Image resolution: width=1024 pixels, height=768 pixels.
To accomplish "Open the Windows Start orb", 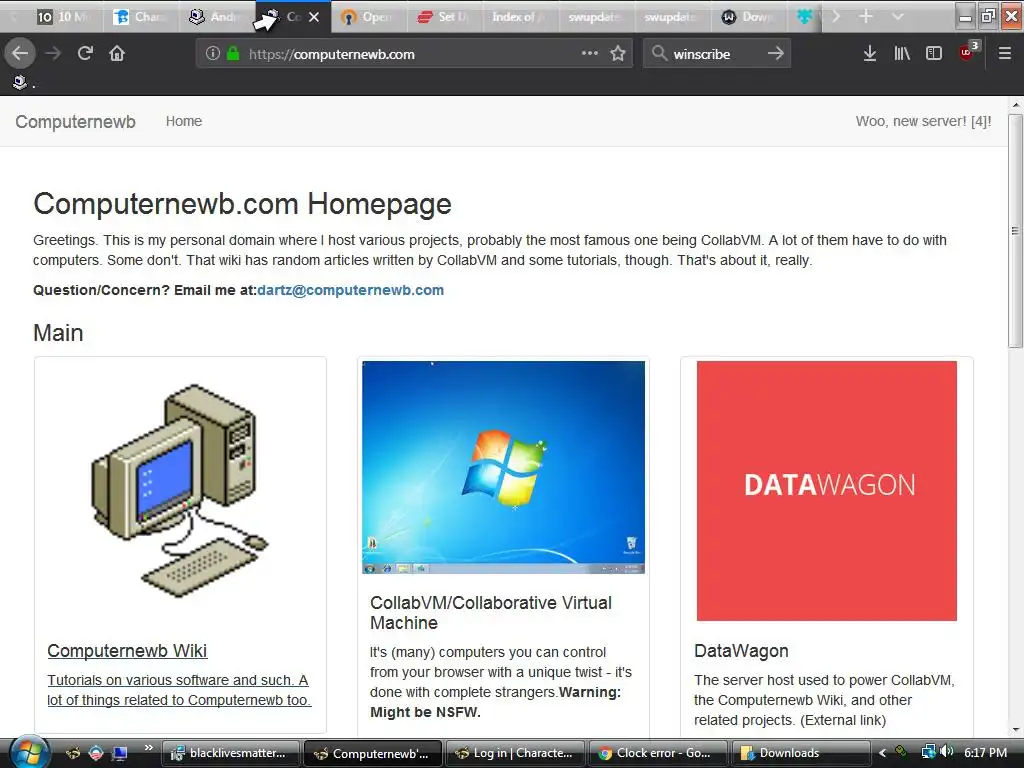I will tap(28, 752).
